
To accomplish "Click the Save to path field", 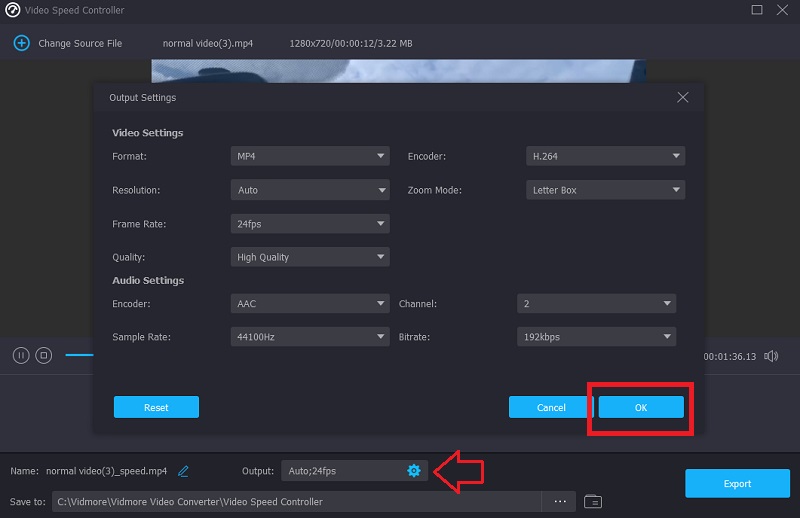I will pyautogui.click(x=296, y=501).
